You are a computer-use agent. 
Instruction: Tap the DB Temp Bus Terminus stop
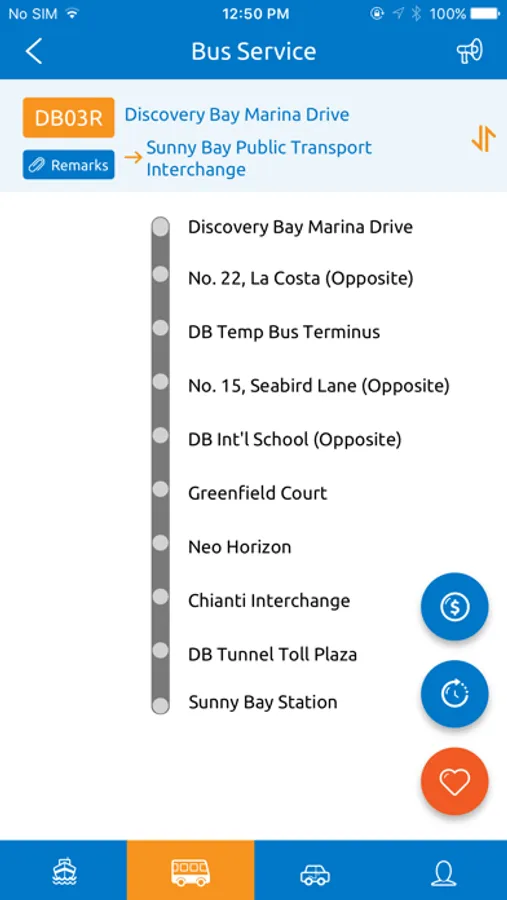pos(284,332)
